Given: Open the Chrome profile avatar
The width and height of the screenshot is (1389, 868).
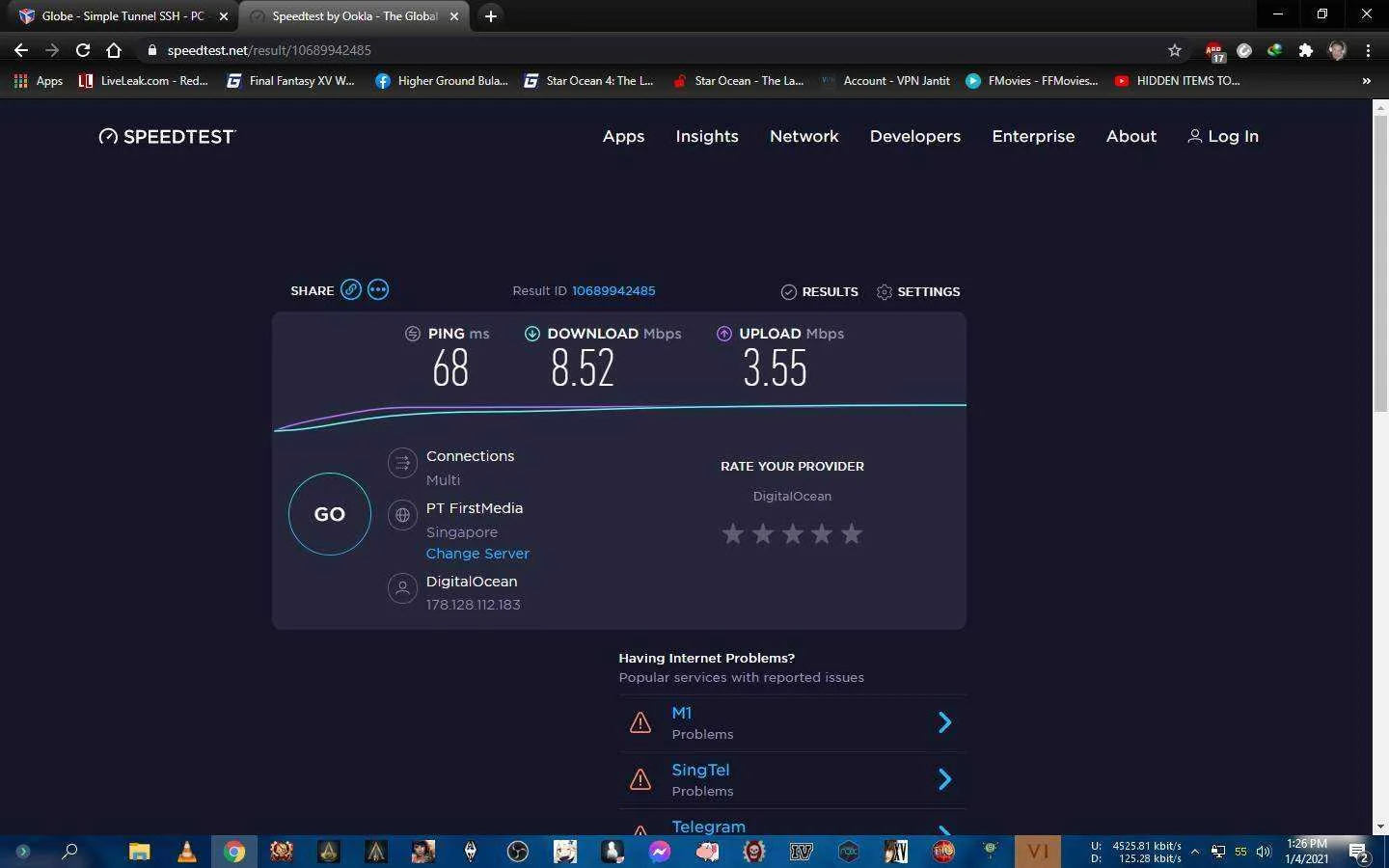Looking at the screenshot, I should [x=1337, y=50].
